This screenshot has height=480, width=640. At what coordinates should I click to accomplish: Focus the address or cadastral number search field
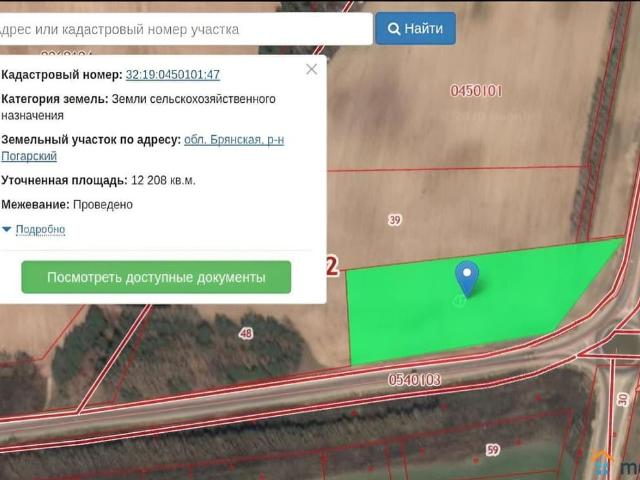(x=186, y=29)
